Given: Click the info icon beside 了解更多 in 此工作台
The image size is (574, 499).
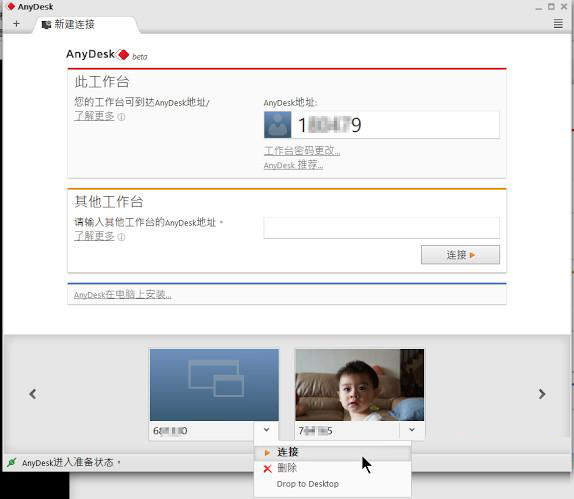Looking at the screenshot, I should 121,117.
